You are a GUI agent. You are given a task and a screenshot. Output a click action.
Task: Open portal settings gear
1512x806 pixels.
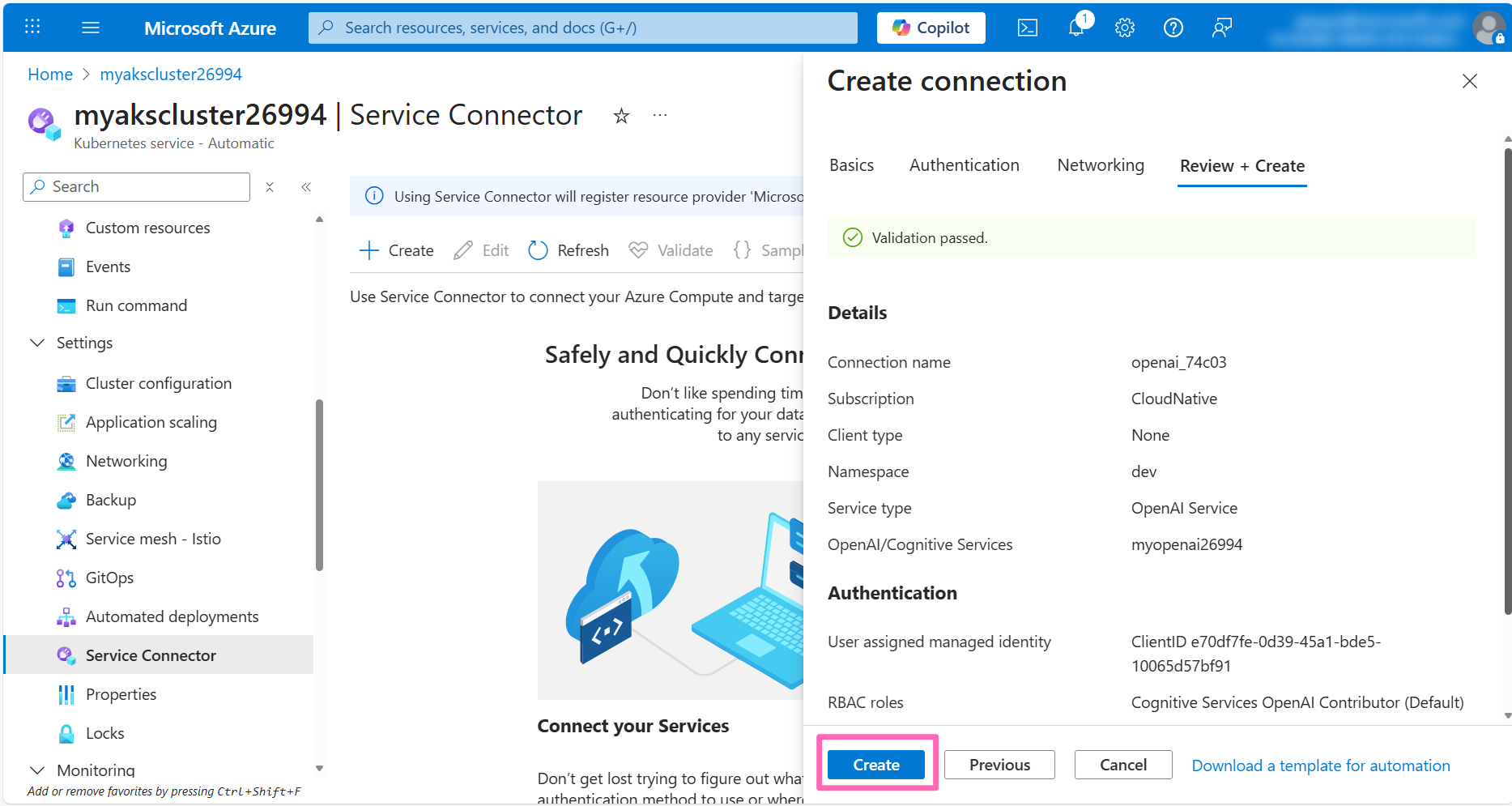[1124, 28]
